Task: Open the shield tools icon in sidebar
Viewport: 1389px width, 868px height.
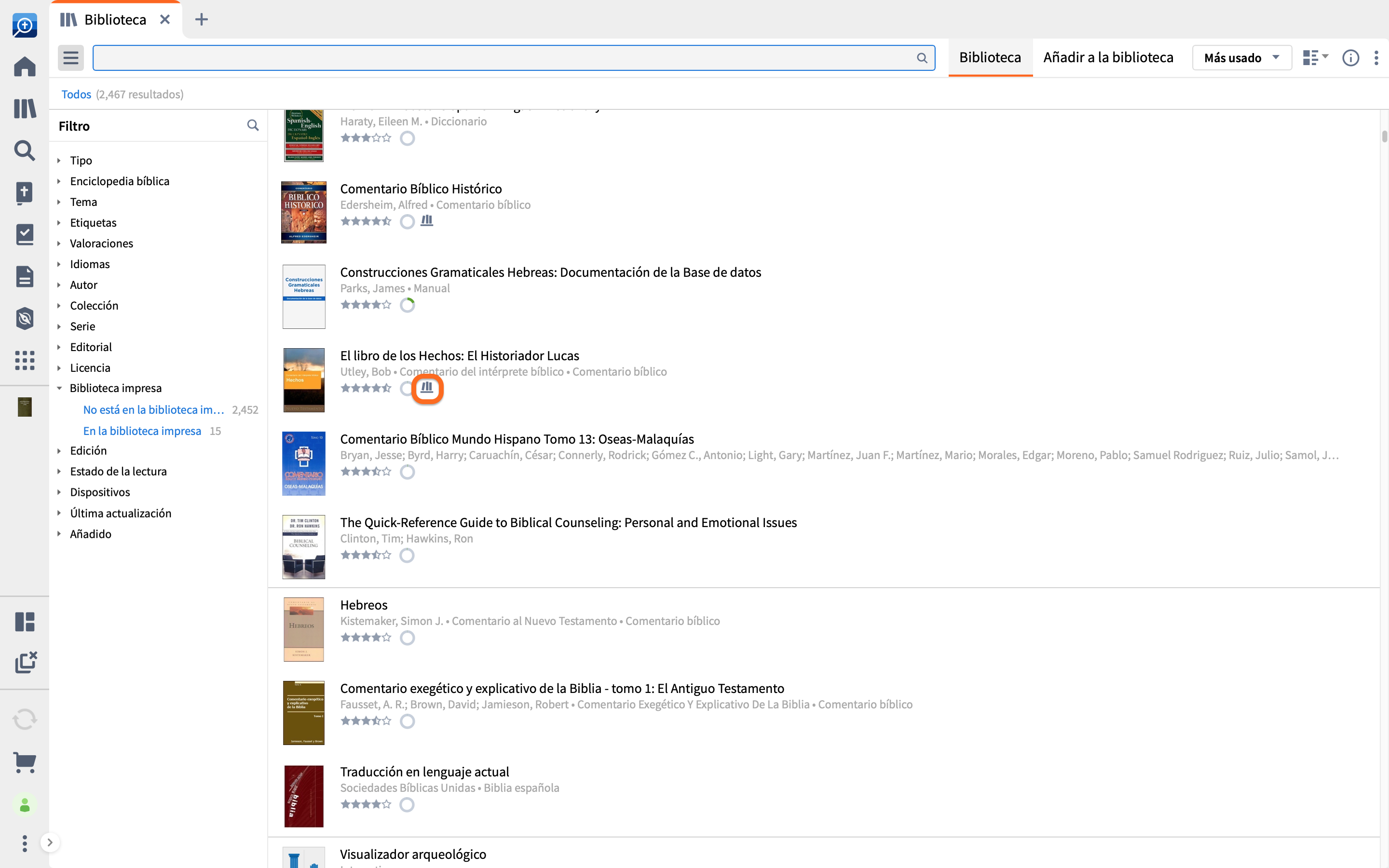Action: (x=25, y=318)
